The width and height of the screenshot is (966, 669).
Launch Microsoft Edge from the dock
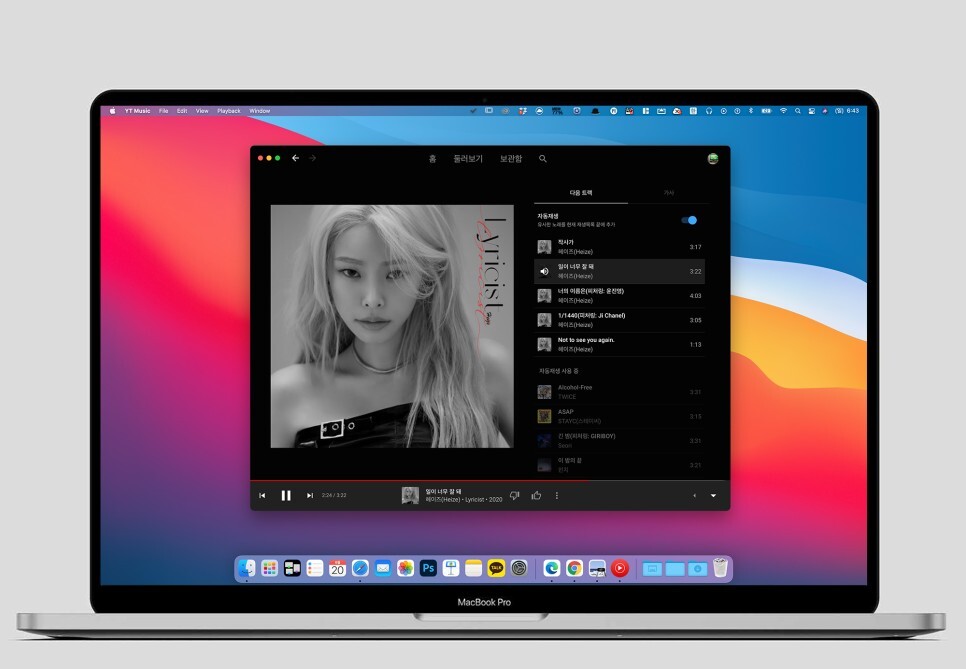(551, 568)
